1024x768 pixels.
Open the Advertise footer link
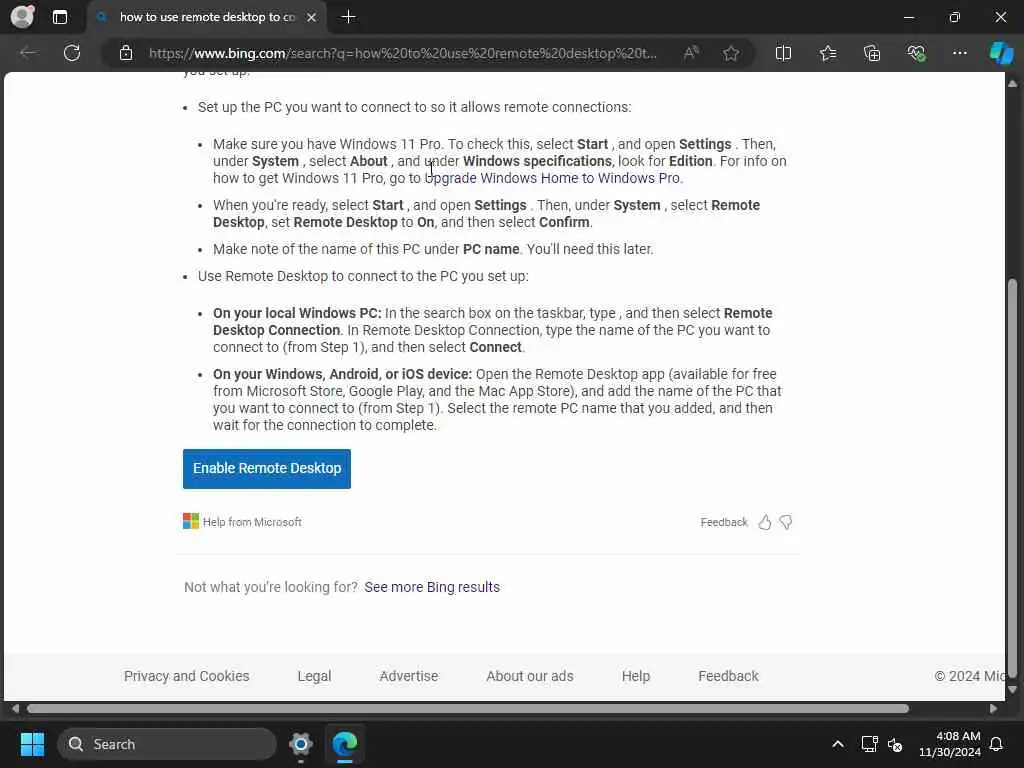click(409, 676)
